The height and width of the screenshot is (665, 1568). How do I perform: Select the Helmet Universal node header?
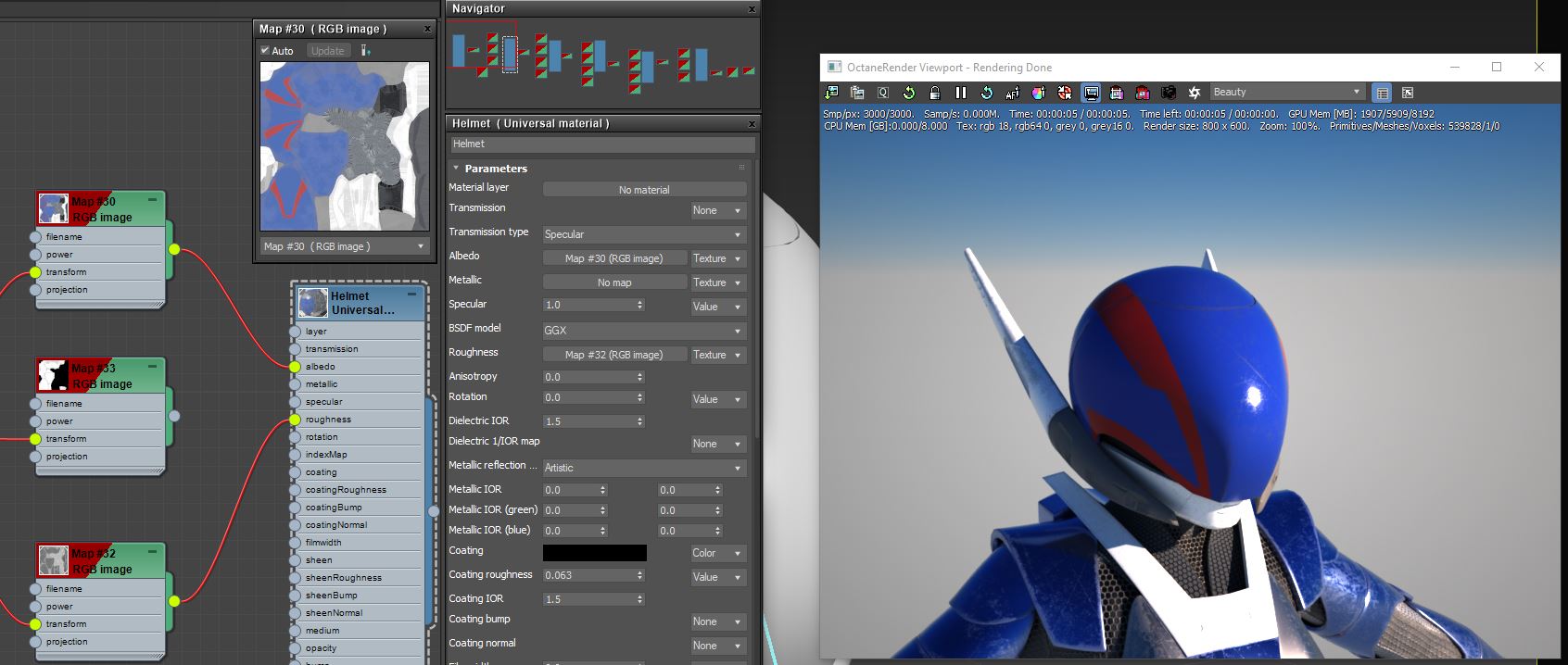click(x=361, y=303)
